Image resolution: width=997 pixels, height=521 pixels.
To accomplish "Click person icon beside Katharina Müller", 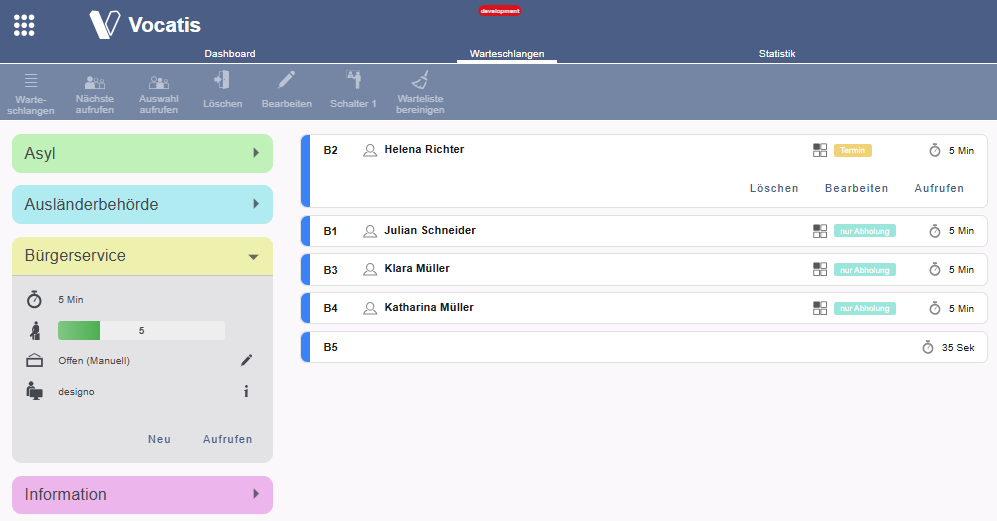I will click(x=369, y=308).
